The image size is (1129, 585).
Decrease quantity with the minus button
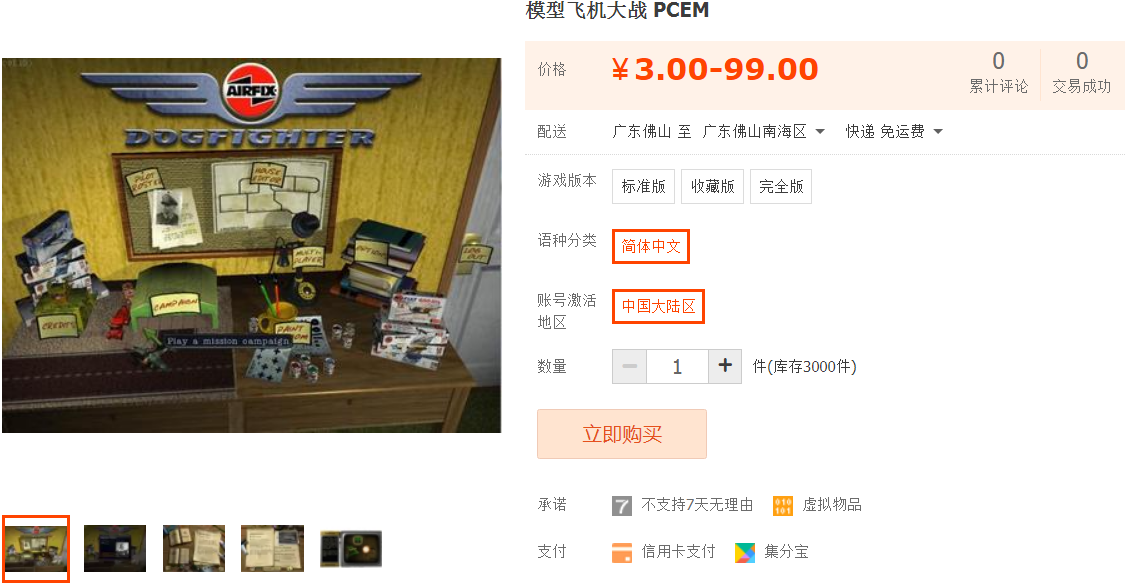(629, 366)
